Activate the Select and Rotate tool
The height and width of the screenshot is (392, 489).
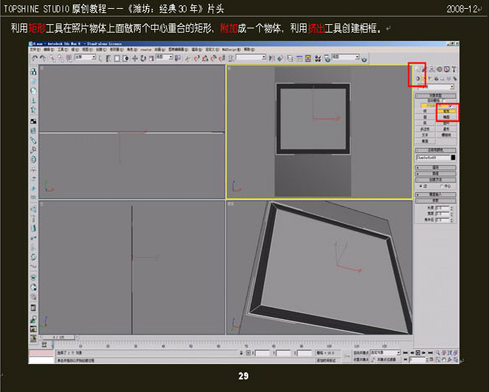click(143, 58)
